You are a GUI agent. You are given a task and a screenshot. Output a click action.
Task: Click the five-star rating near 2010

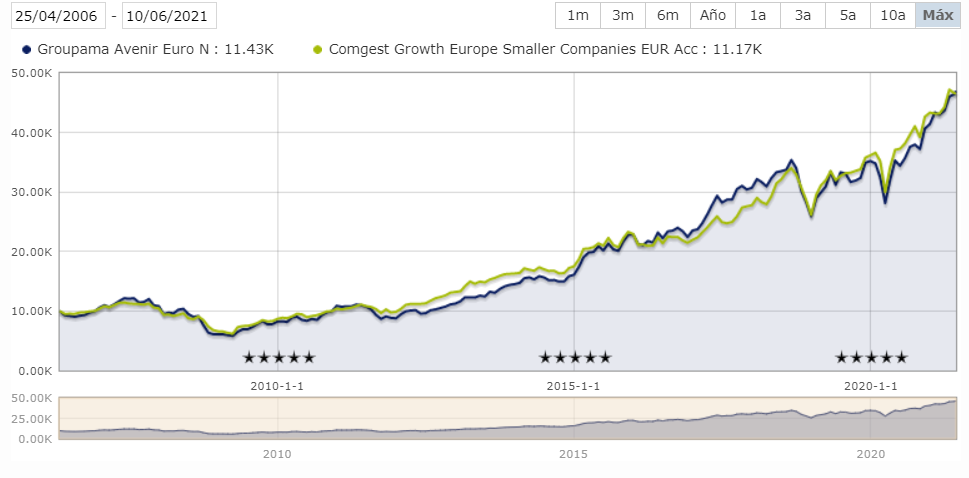279,357
